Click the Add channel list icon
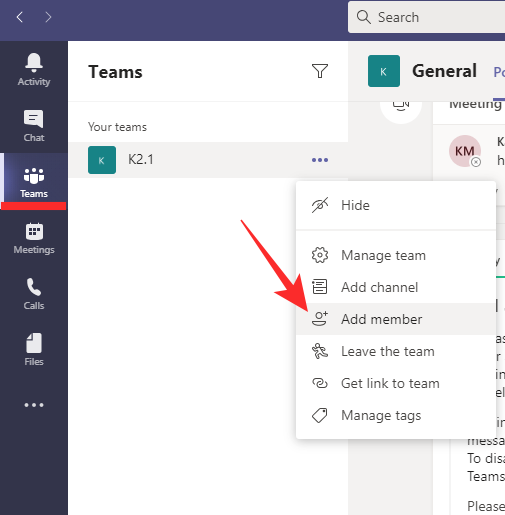 (320, 287)
